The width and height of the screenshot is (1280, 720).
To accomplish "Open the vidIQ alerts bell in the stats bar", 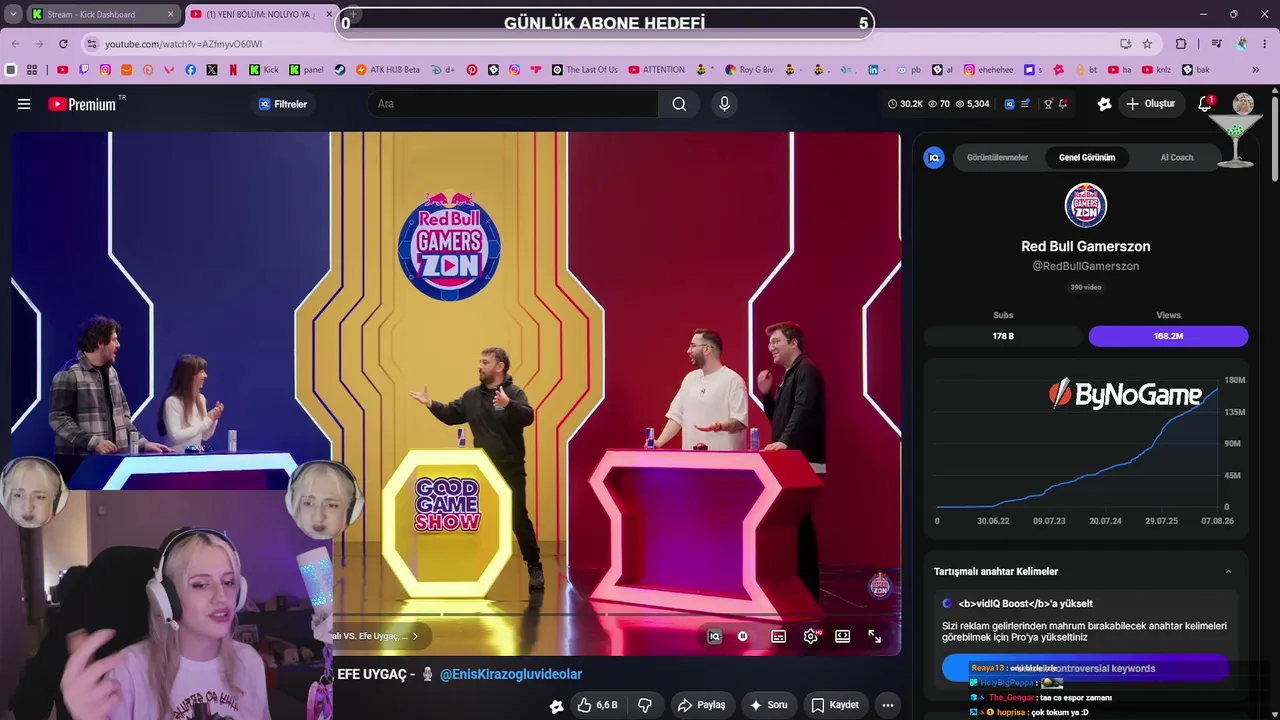I will click(x=1063, y=104).
